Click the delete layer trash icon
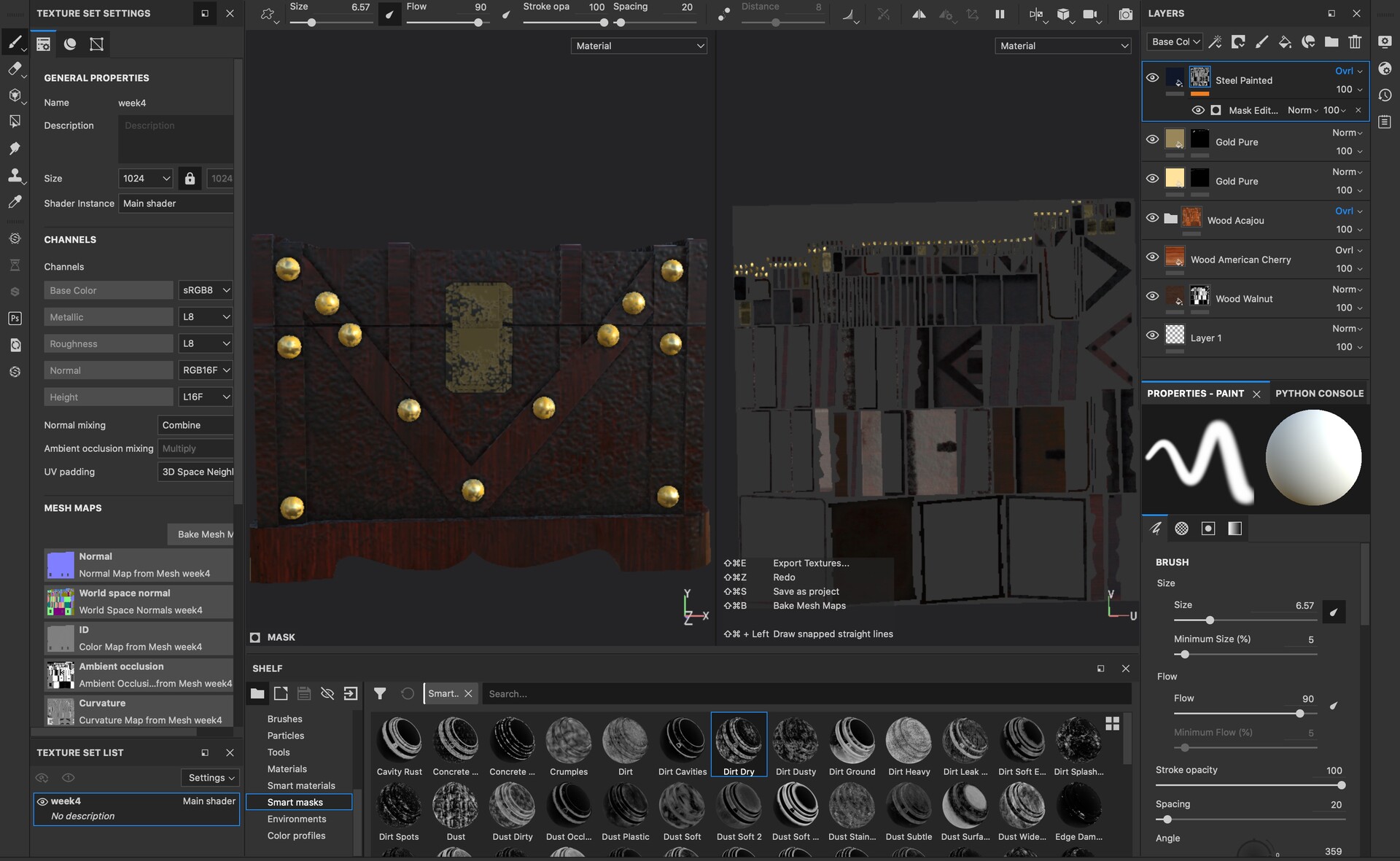The image size is (1400, 861). (x=1354, y=42)
